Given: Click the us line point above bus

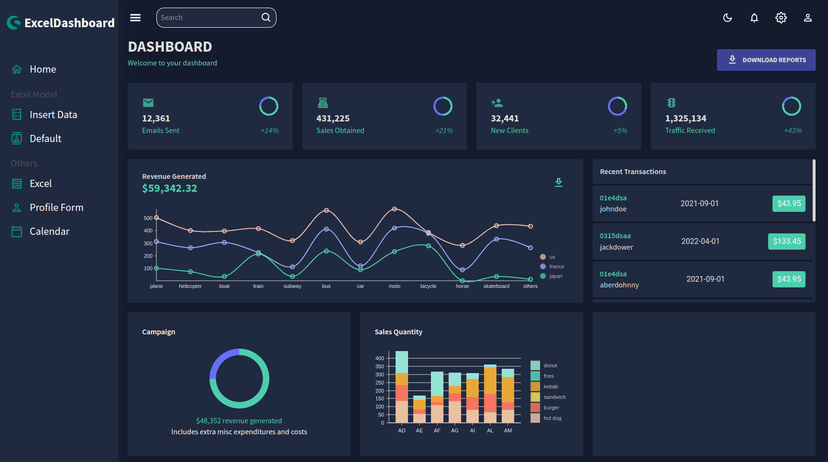Looking at the screenshot, I should (326, 211).
